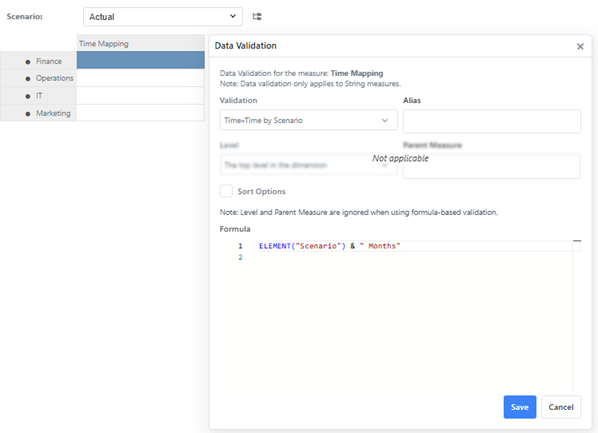Viewport: 598px width, 433px height.
Task: Save the data validation settings
Action: coord(519,407)
